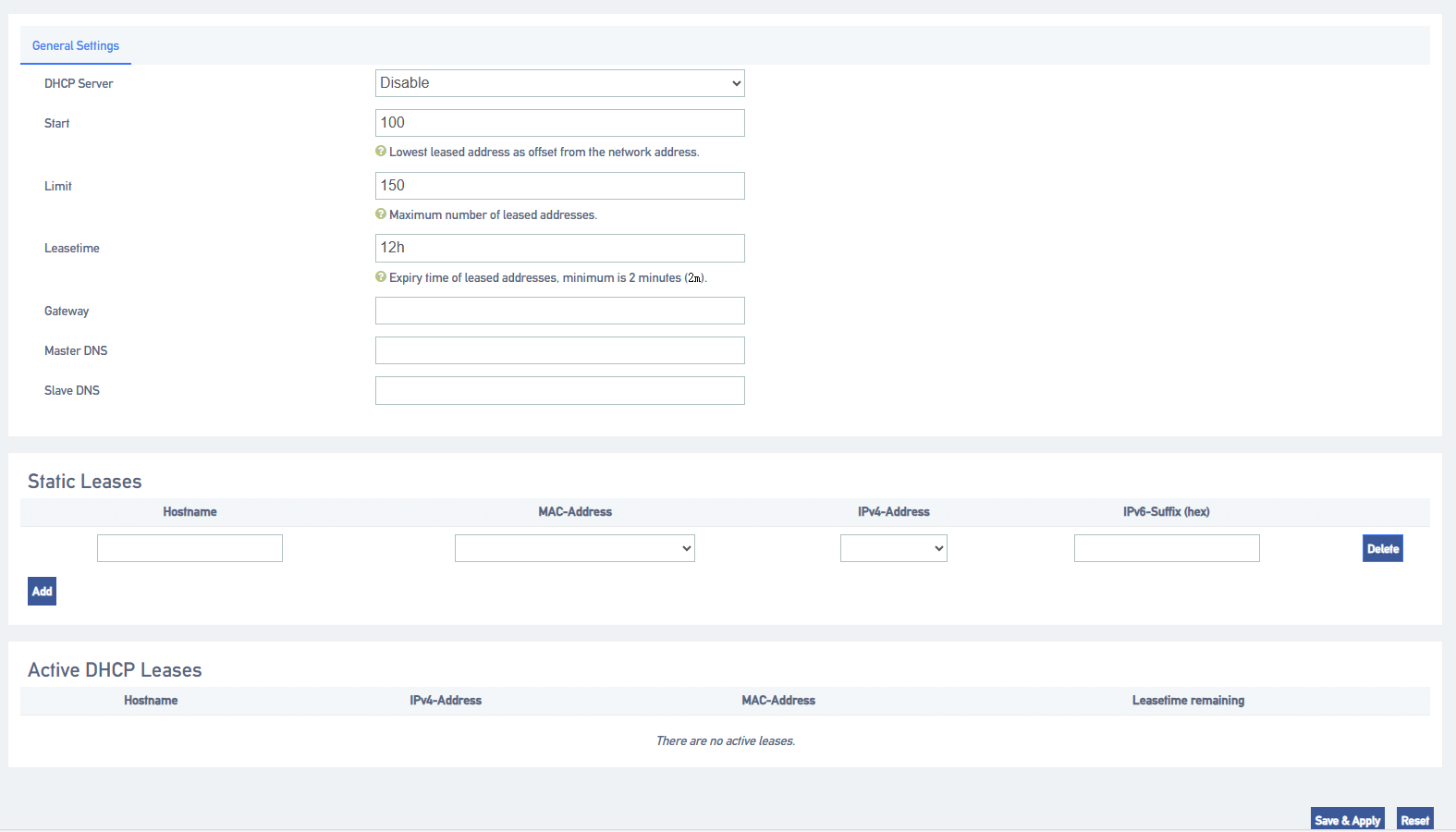Viewport: 1456px width, 832px height.
Task: Click the "Active DHCP Leases" heading
Action: tap(115, 670)
